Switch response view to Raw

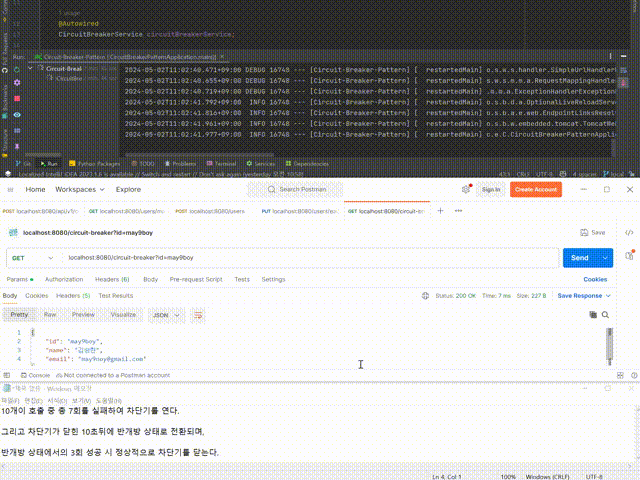50,315
